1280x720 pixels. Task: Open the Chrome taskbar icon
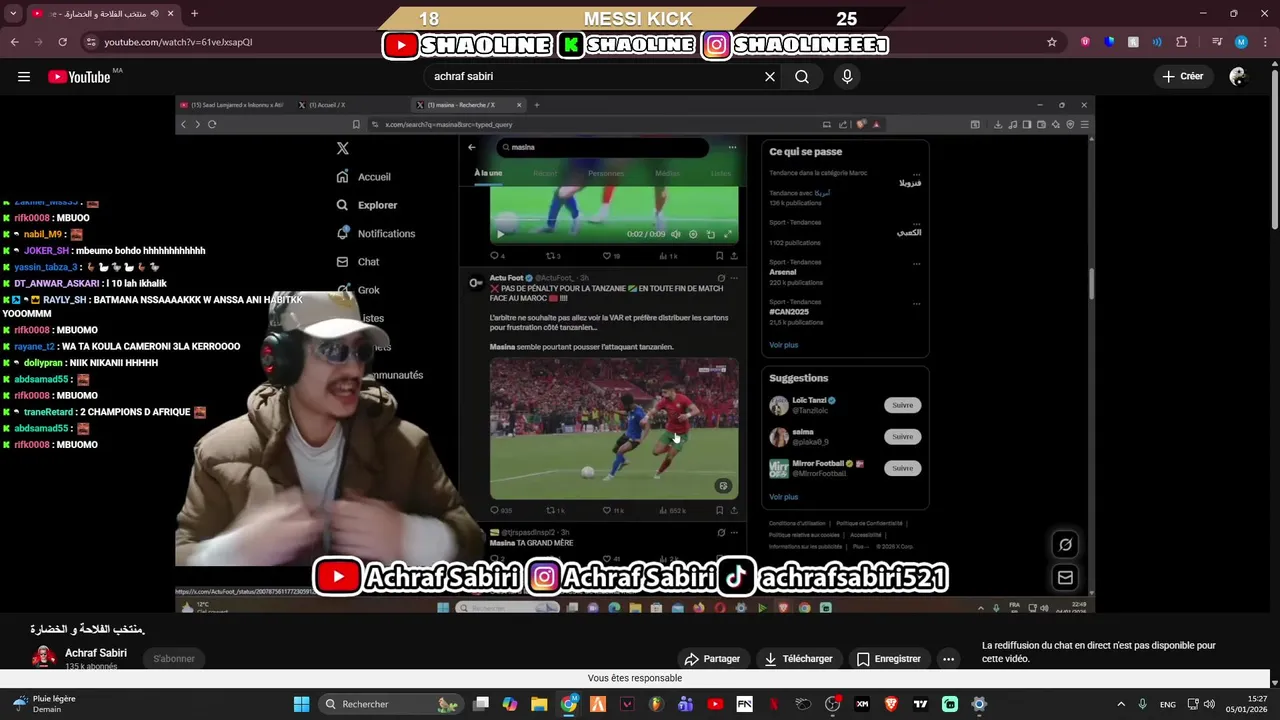click(569, 704)
